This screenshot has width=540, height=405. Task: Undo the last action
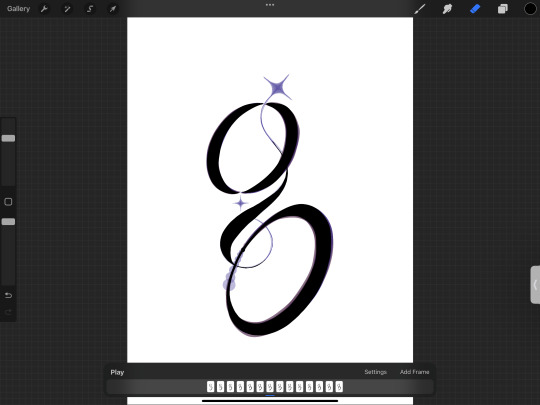8,295
